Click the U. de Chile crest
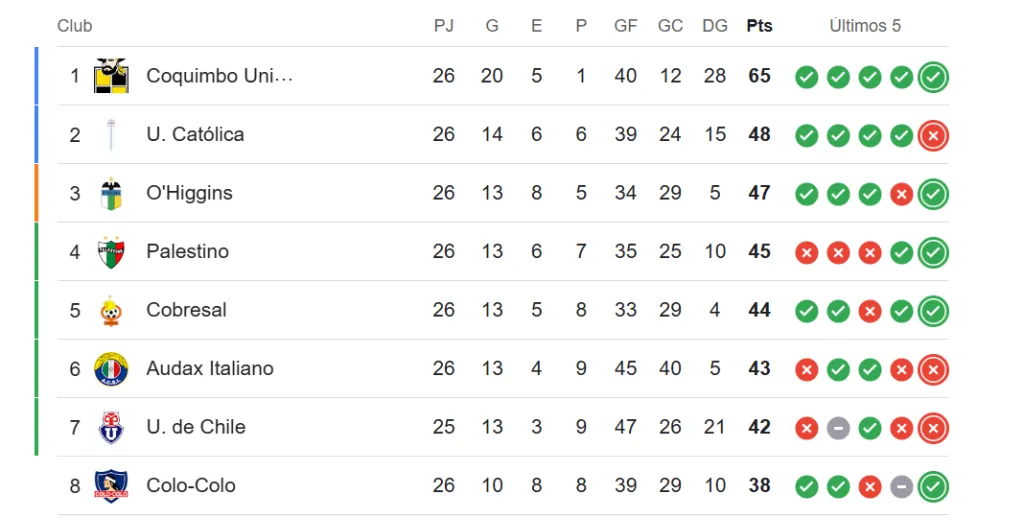Viewport: 1024px width, 518px height. point(111,427)
